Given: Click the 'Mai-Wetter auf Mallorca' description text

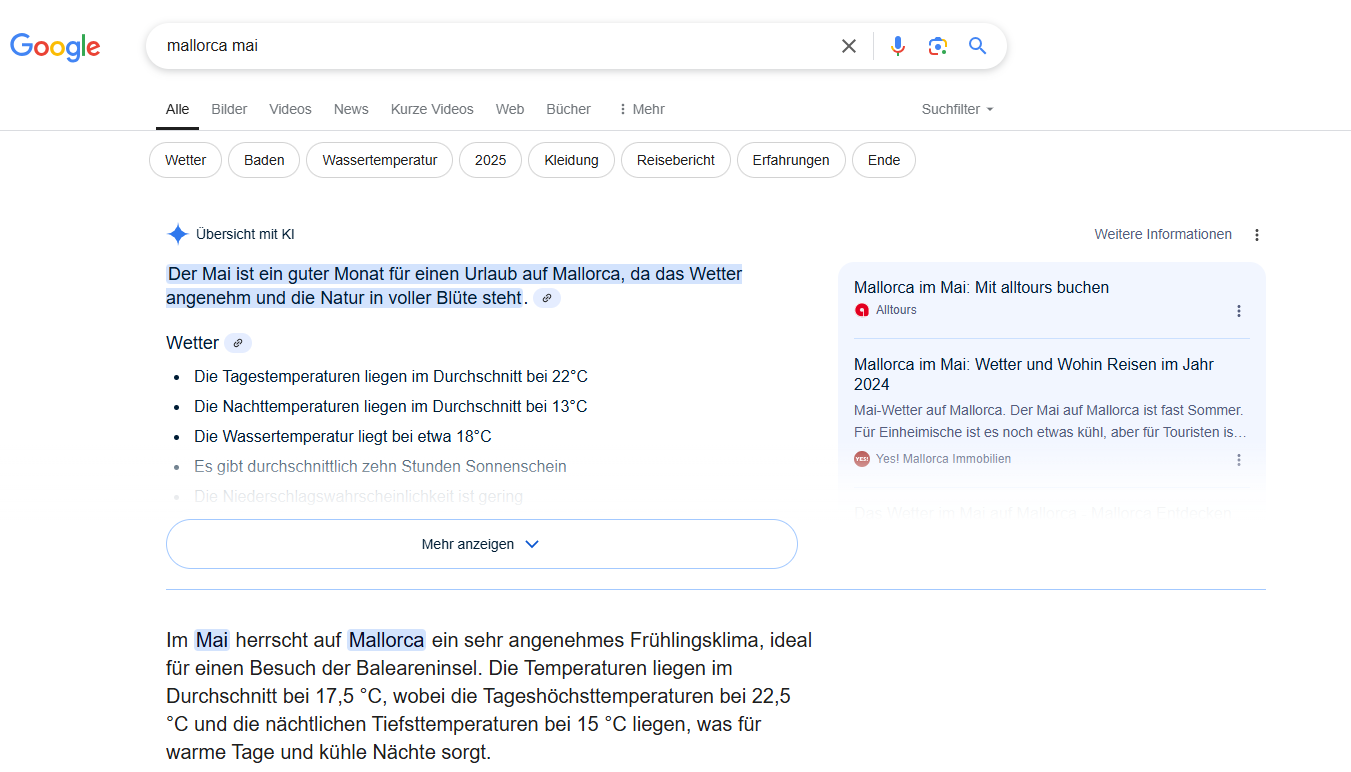Looking at the screenshot, I should coord(1050,421).
